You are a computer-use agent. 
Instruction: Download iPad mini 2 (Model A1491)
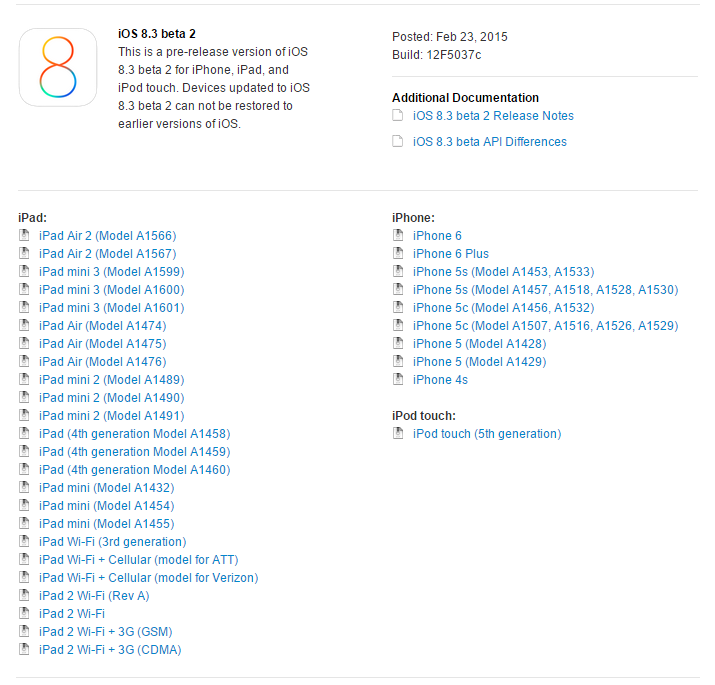112,416
